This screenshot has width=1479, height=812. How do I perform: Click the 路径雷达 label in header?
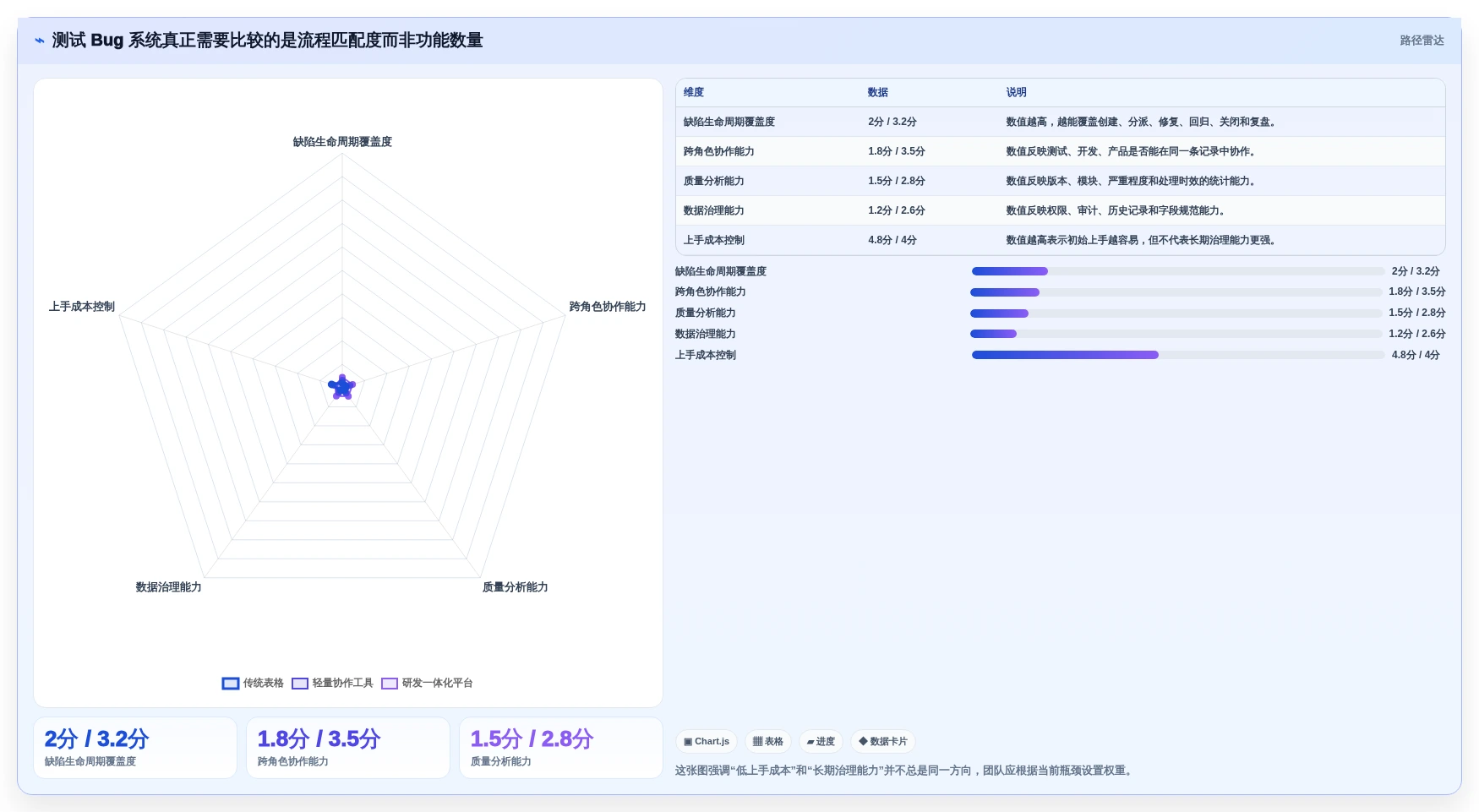coord(1422,41)
